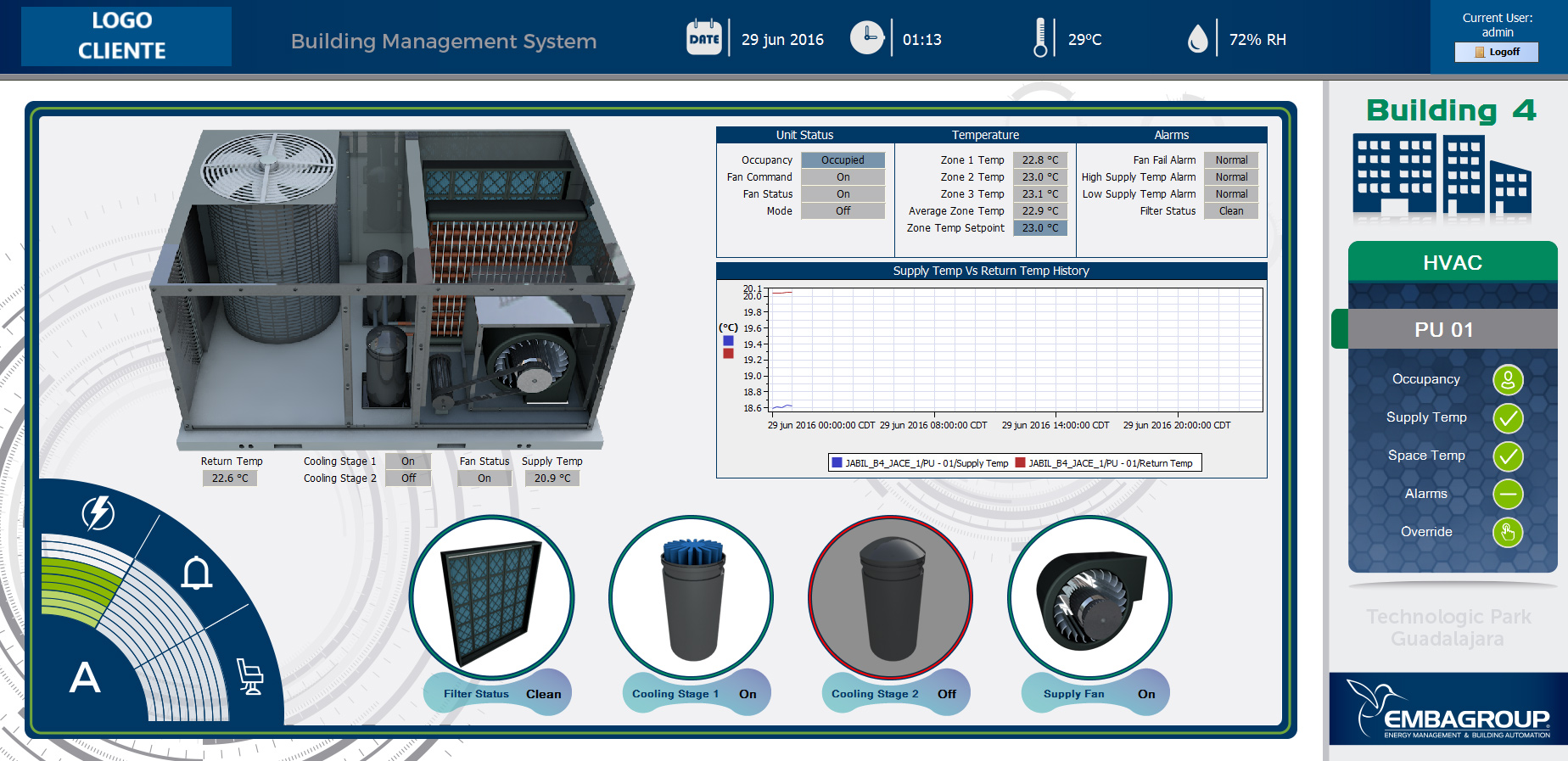Image resolution: width=1568 pixels, height=761 pixels.
Task: Click the Occupancy label in sidebar
Action: [1425, 379]
